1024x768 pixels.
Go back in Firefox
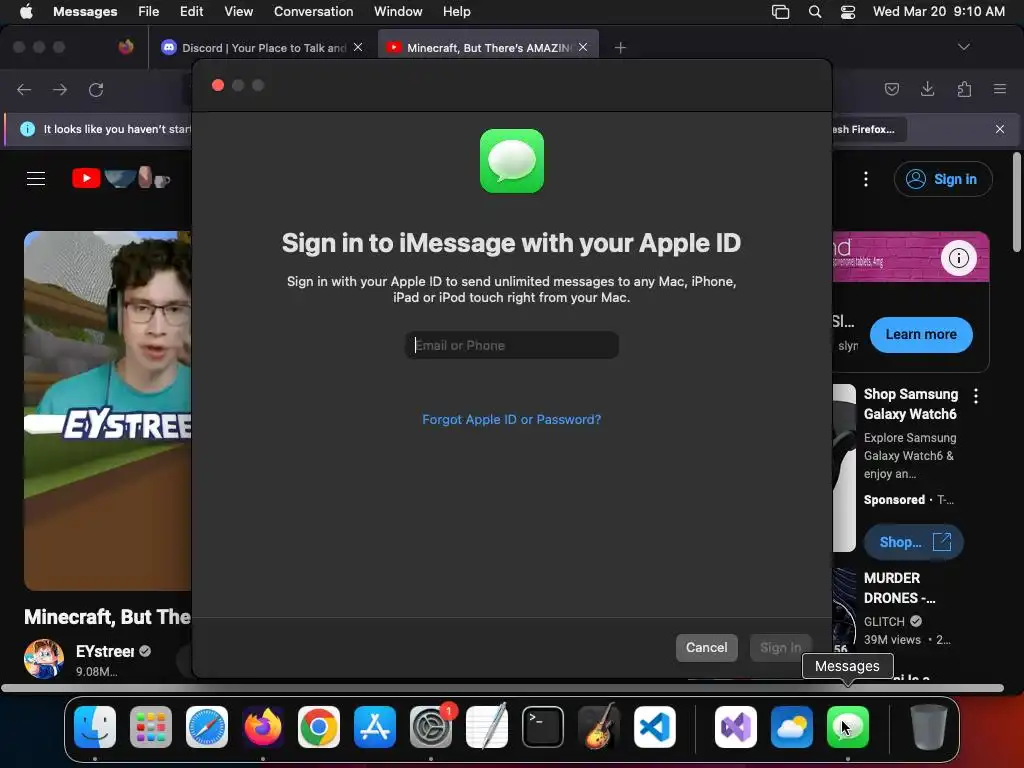(24, 89)
